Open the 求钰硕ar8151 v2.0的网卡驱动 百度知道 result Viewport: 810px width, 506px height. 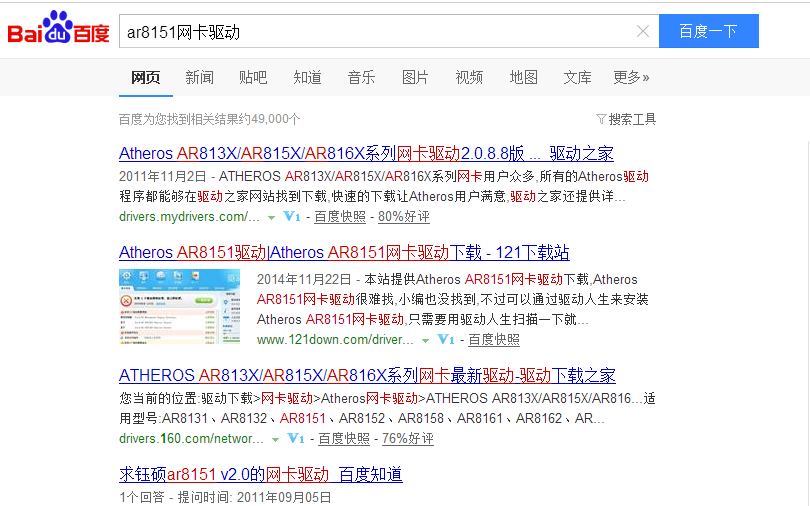(261, 475)
